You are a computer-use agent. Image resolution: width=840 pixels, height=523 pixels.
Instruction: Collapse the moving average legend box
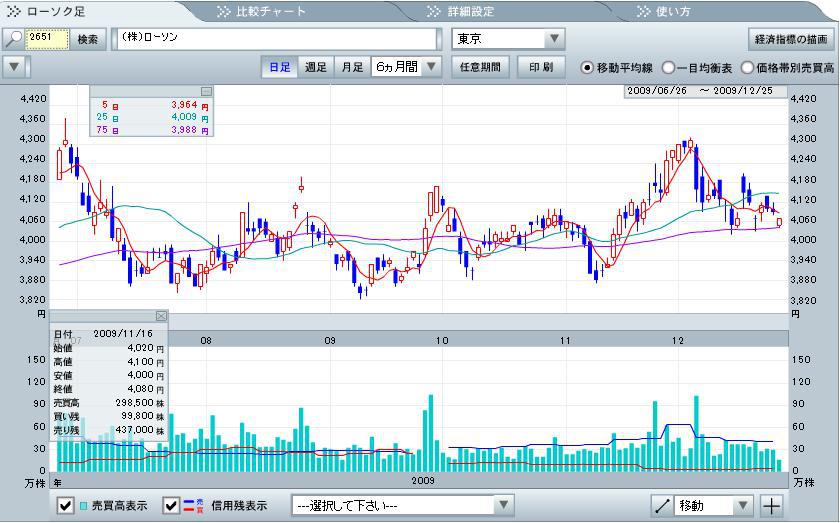point(206,91)
